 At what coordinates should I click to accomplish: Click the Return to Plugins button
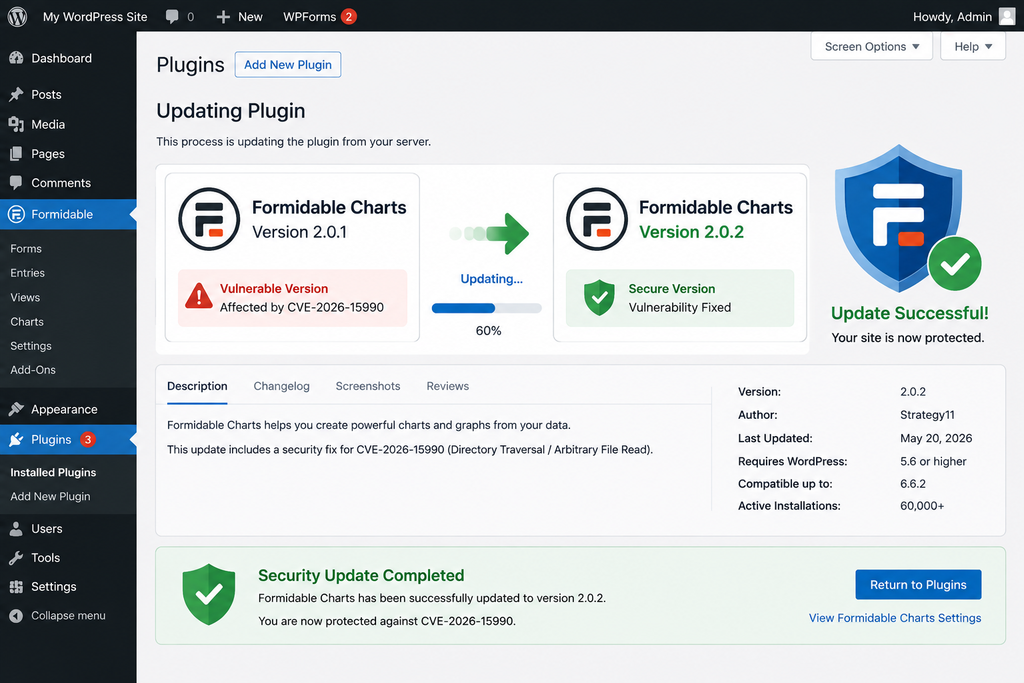pos(918,585)
